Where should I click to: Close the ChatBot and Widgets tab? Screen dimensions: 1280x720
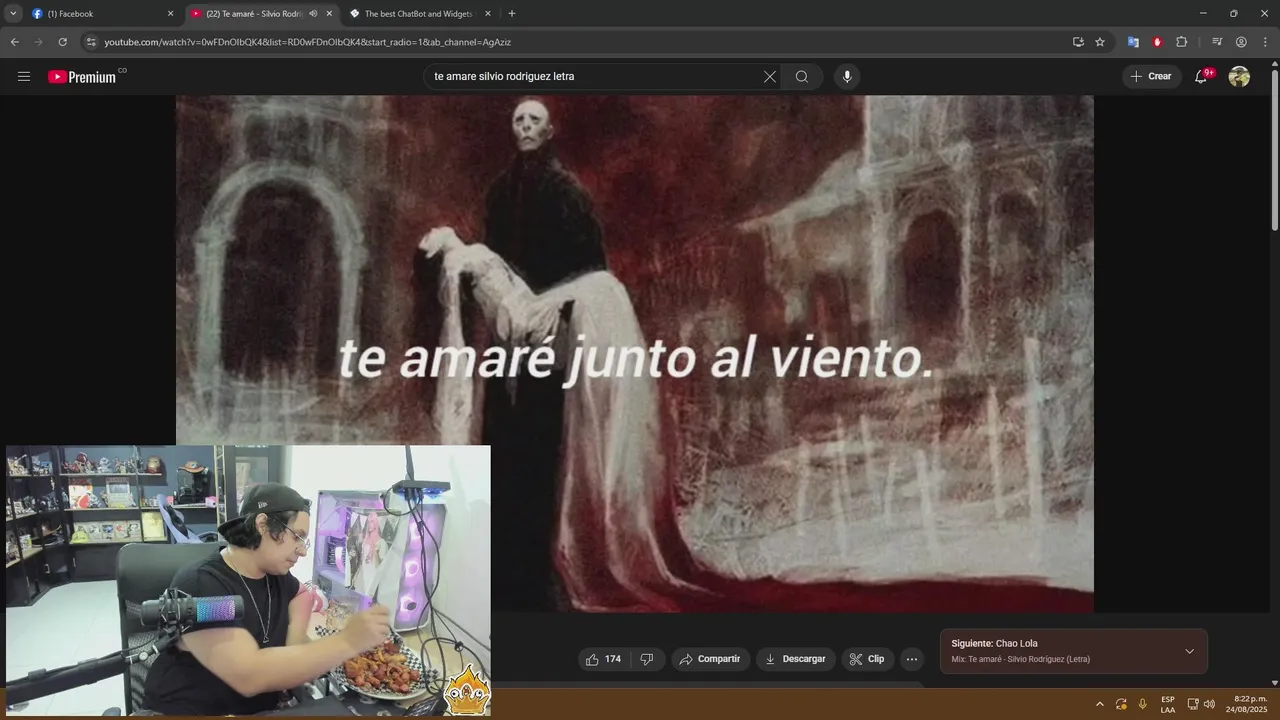(488, 14)
